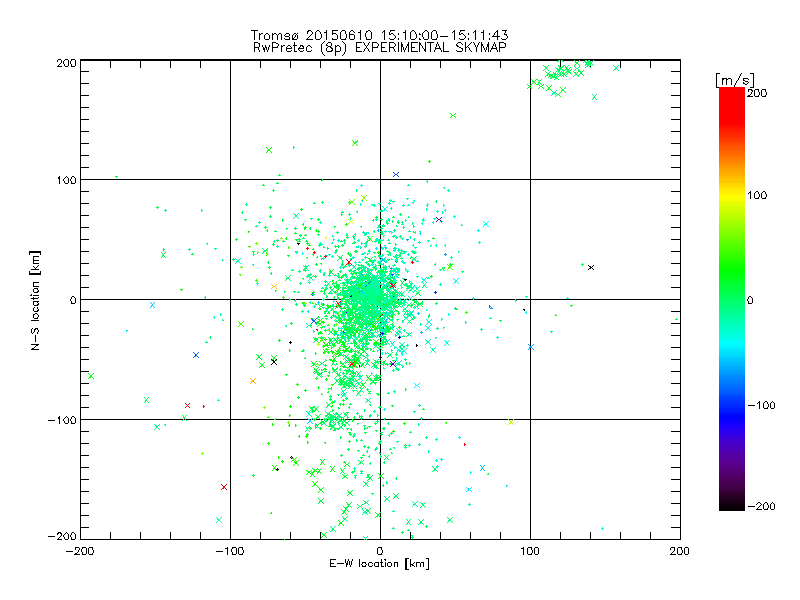Select the '[m/s]' colorbar unit label
The width and height of the screenshot is (800, 600).
[735, 80]
